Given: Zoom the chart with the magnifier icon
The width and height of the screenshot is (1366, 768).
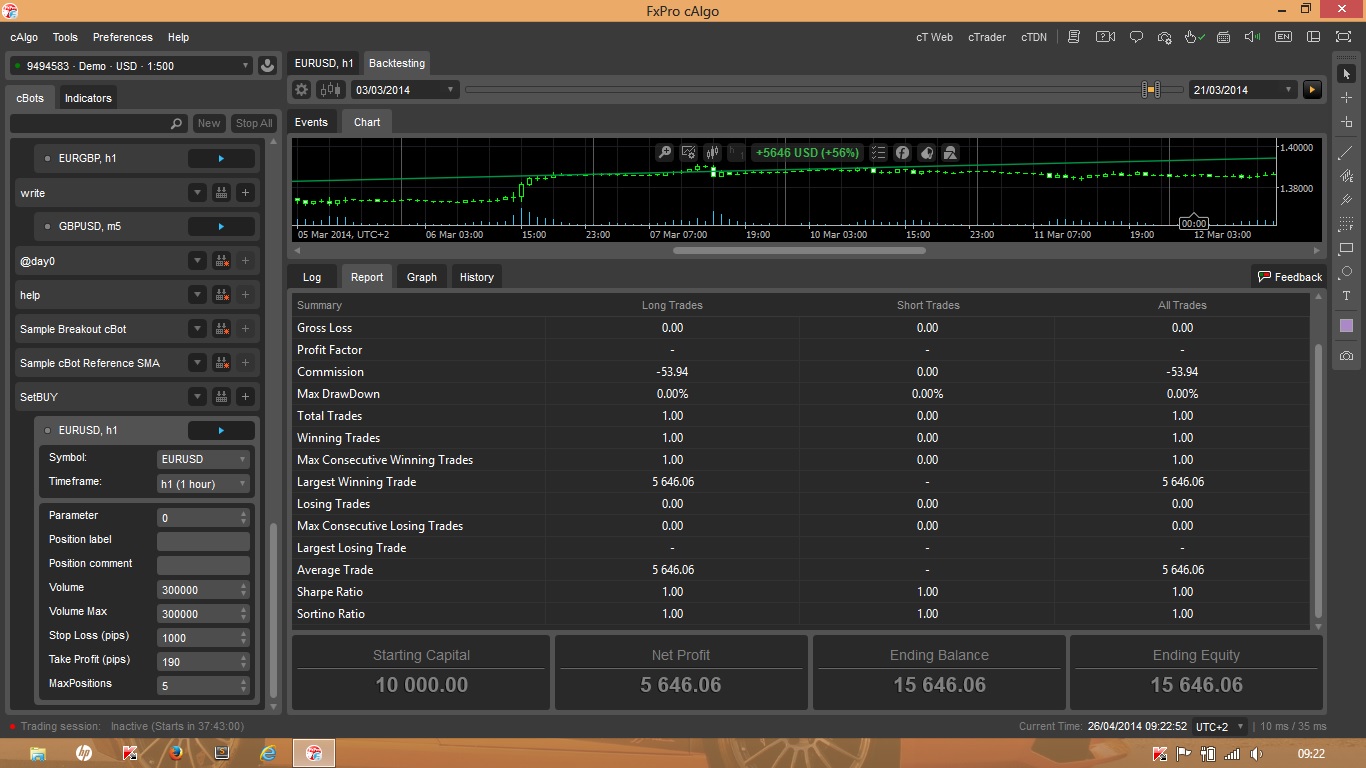Looking at the screenshot, I should pyautogui.click(x=664, y=152).
